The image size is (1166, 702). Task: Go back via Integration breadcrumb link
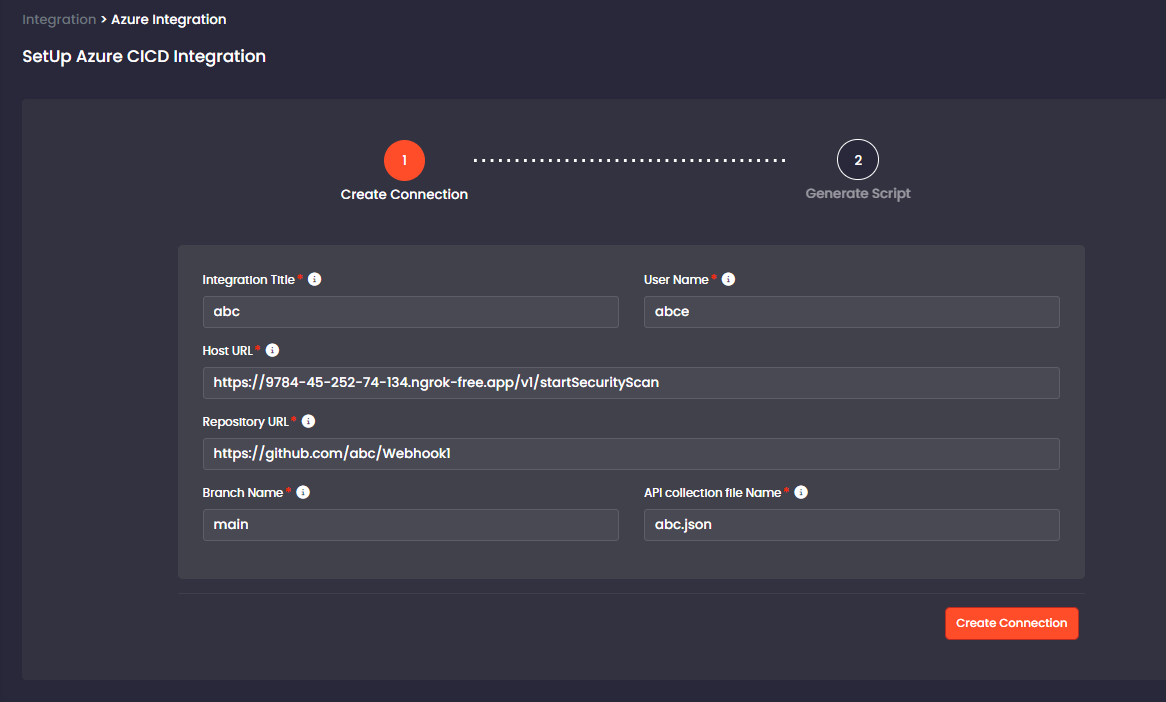click(x=59, y=19)
